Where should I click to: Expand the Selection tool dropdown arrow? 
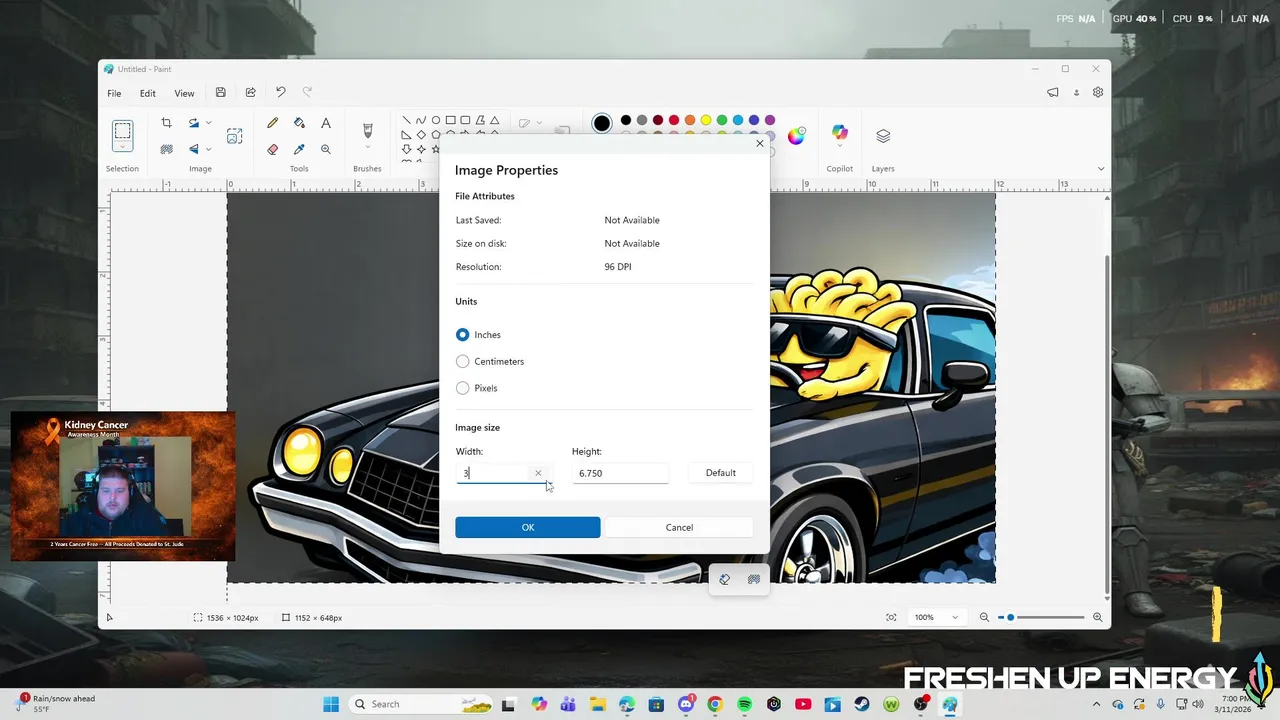[122, 149]
